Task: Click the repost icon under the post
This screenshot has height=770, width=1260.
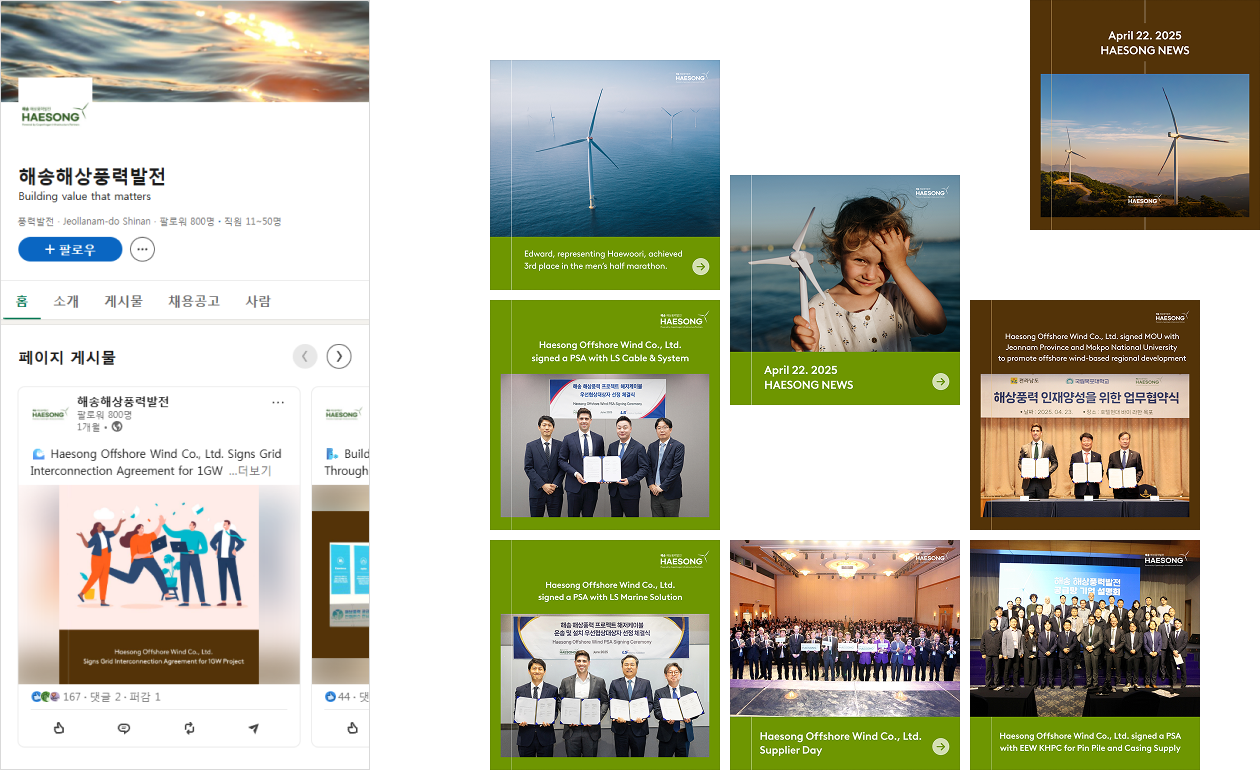Action: click(x=188, y=728)
